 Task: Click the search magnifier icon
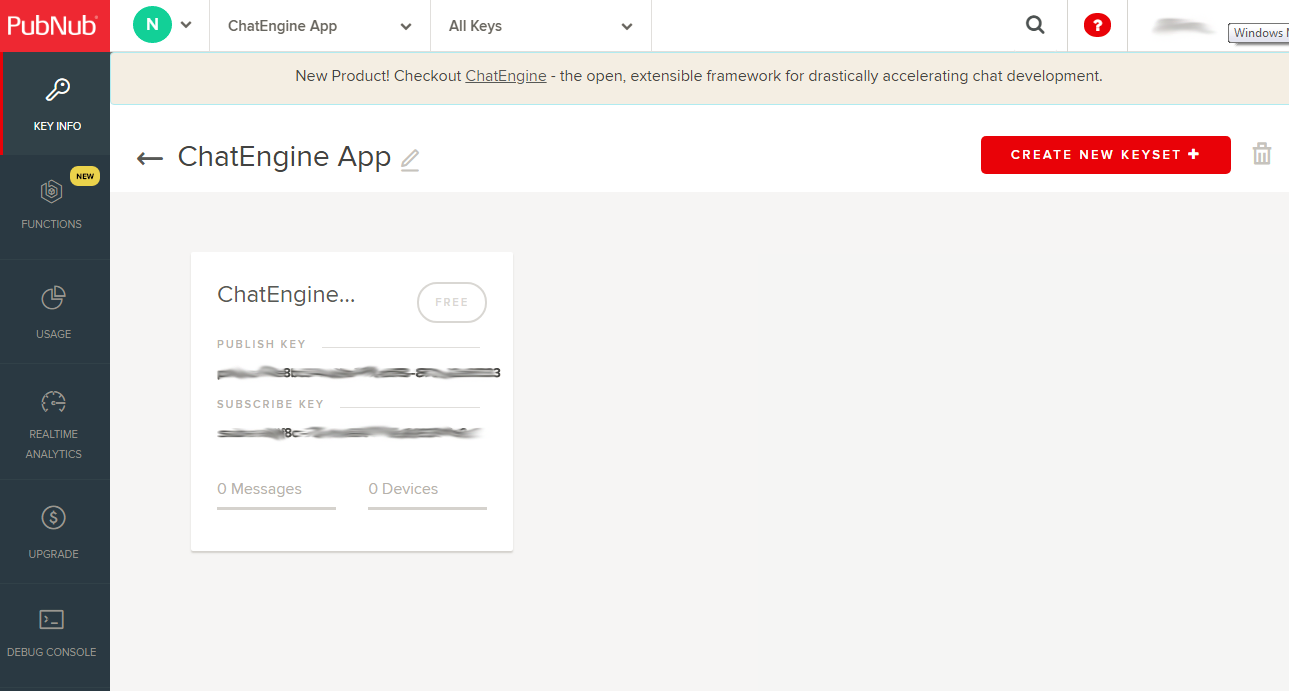point(1035,26)
